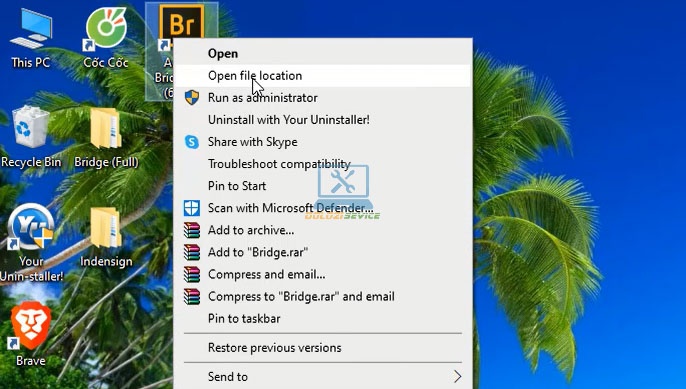Viewport: 686px width, 389px height.
Task: Click the shield icon beside Run as administrator
Action: pos(192,98)
